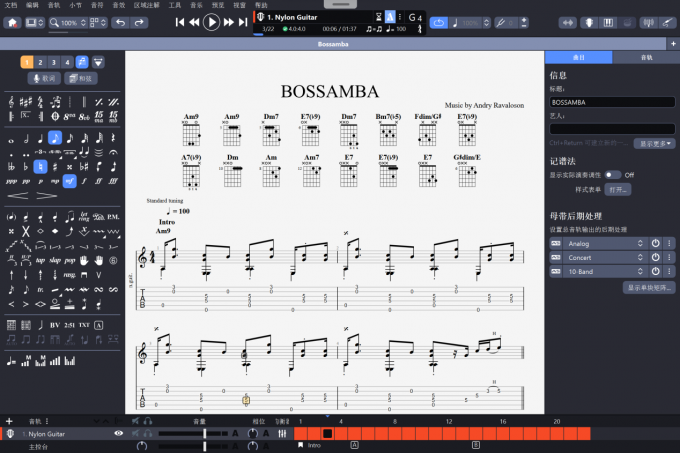
Task: Click the 歌词 button in left panel
Action: [x=46, y=78]
